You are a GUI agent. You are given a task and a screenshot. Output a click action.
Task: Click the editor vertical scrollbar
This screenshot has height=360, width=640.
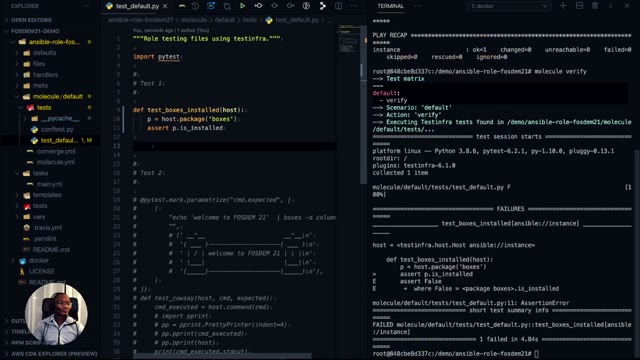pyautogui.click(x=363, y=104)
